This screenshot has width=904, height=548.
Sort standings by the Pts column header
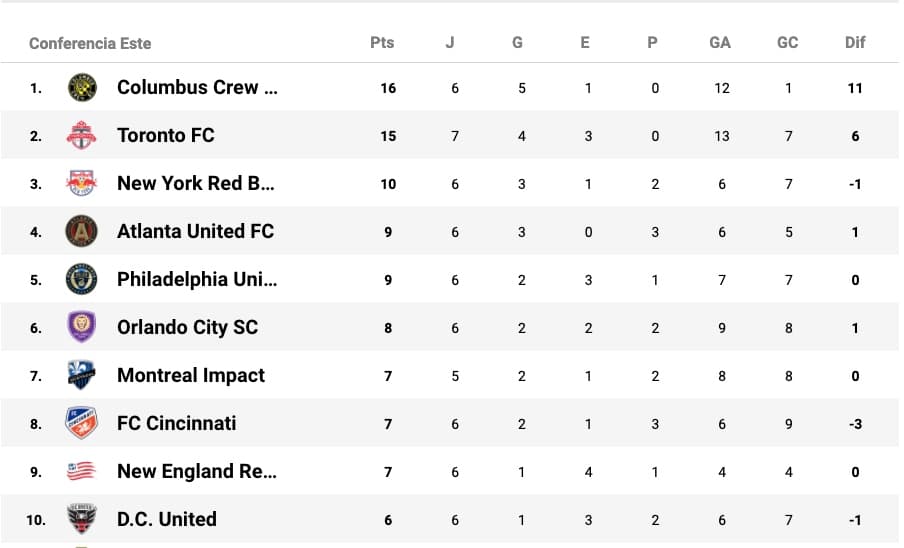[382, 43]
